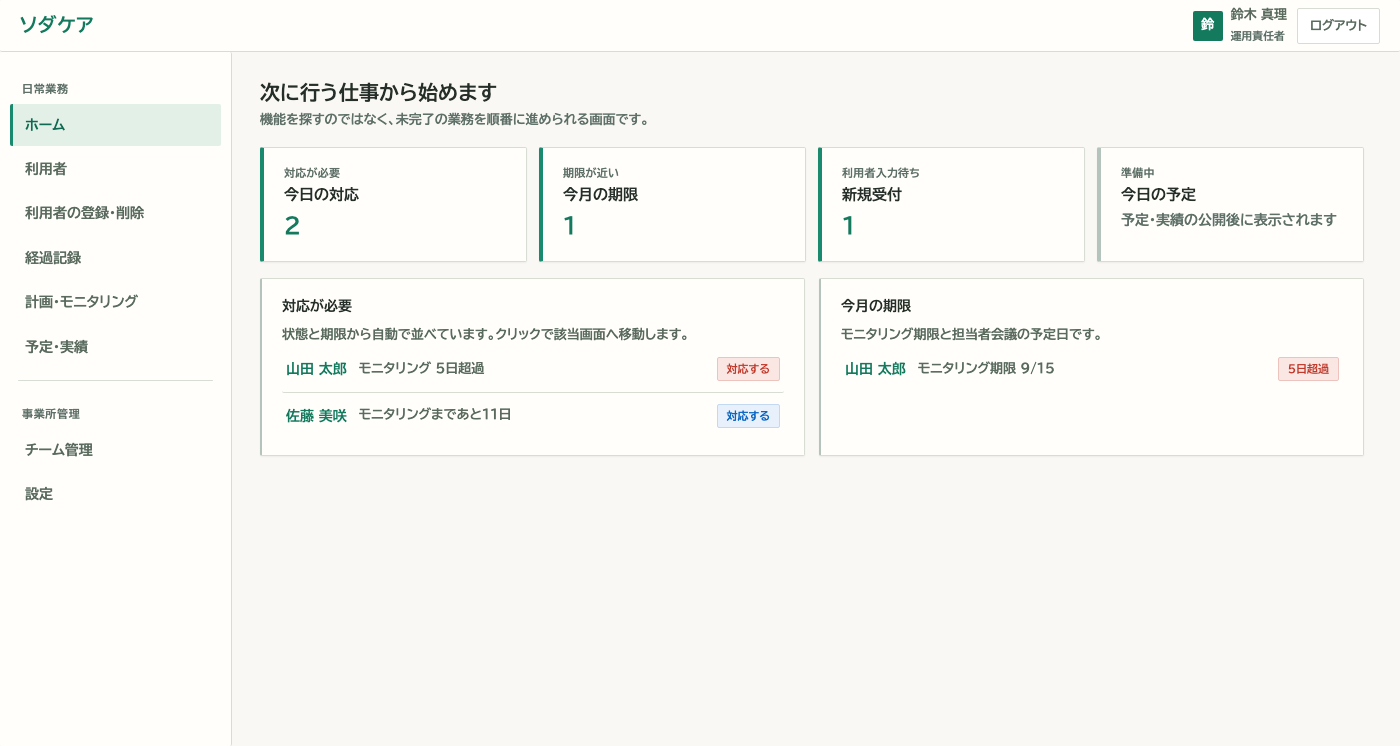Click the 5日超過 badge in 今月の期限 panel

tap(1308, 369)
